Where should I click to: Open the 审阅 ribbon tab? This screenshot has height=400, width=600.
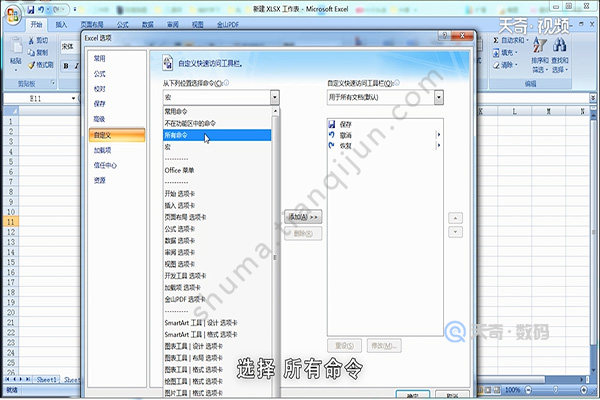(x=173, y=24)
